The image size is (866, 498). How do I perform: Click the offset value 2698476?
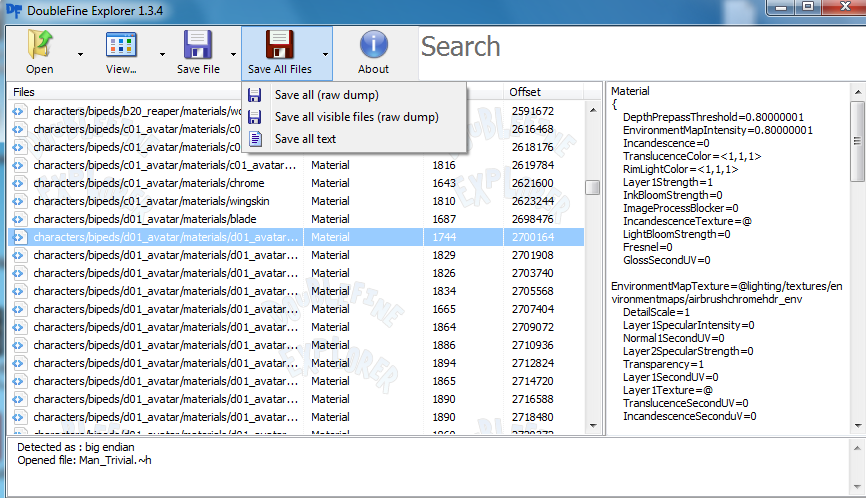tap(532, 219)
